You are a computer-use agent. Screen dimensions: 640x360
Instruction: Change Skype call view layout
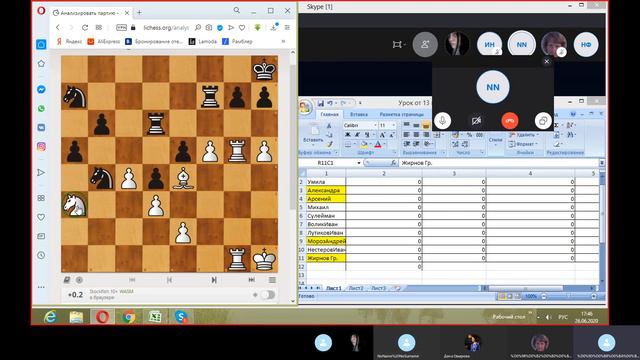398,44
